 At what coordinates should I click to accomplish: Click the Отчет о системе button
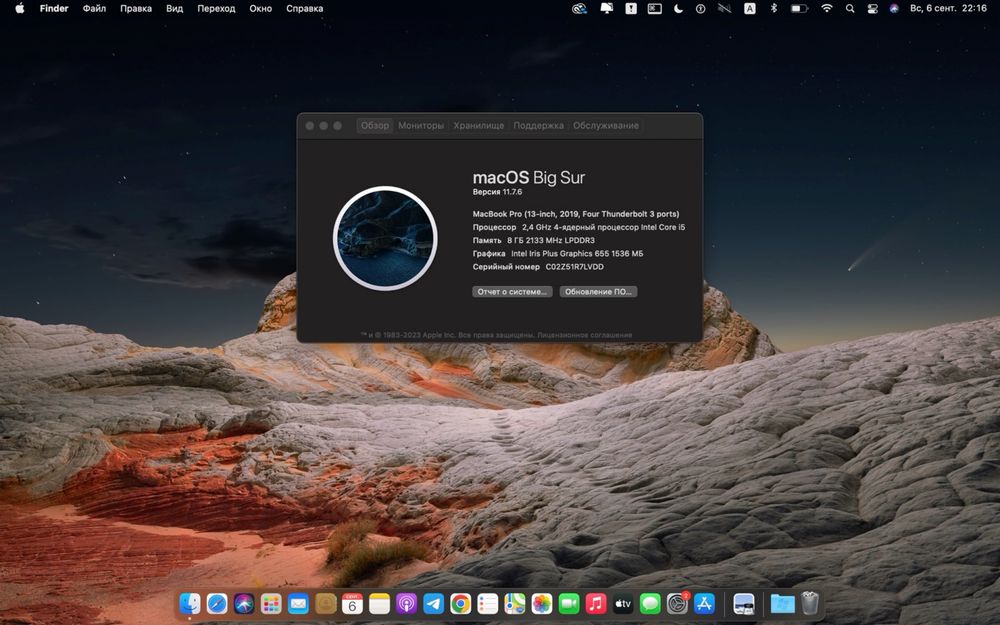coord(512,291)
